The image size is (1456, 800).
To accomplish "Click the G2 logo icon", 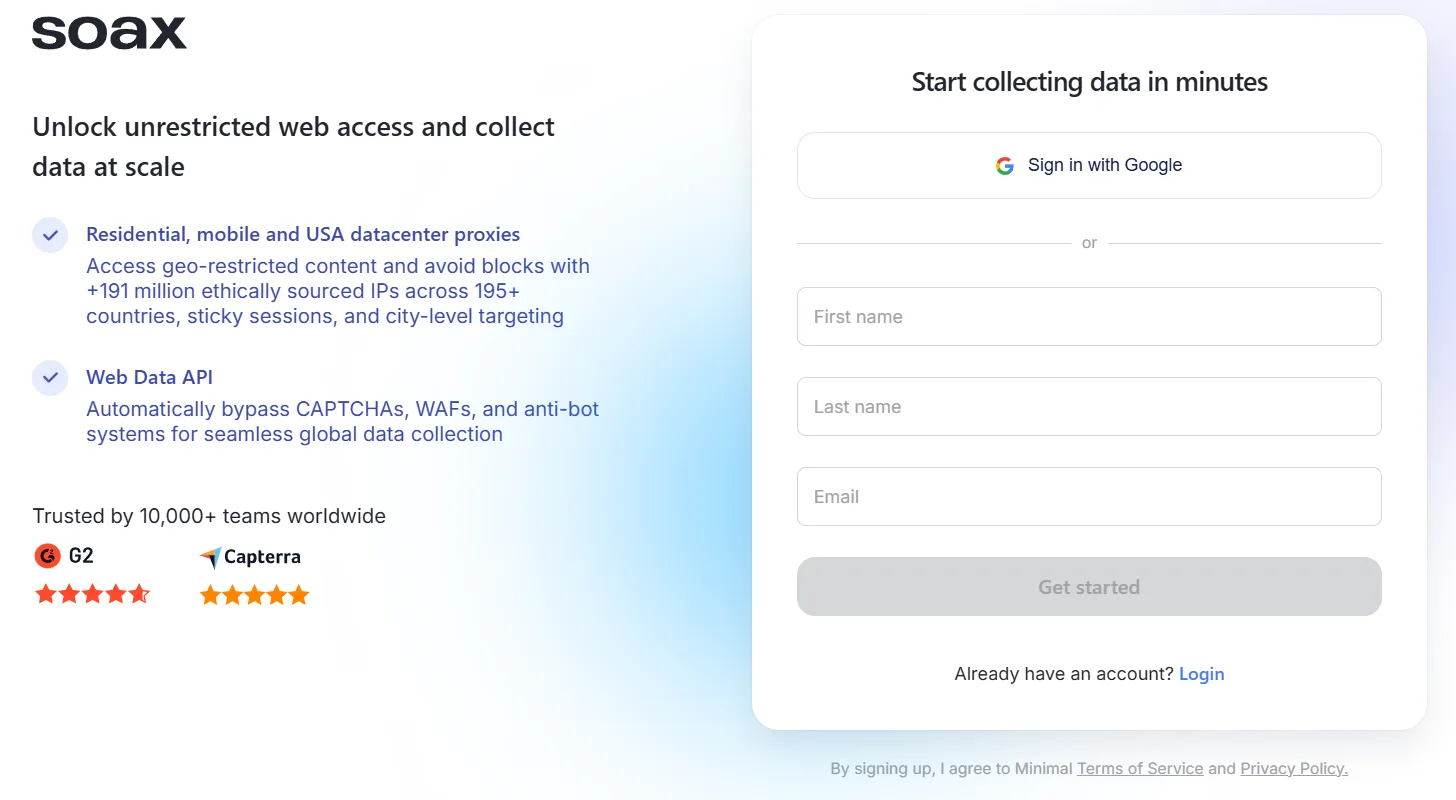I will (x=47, y=556).
